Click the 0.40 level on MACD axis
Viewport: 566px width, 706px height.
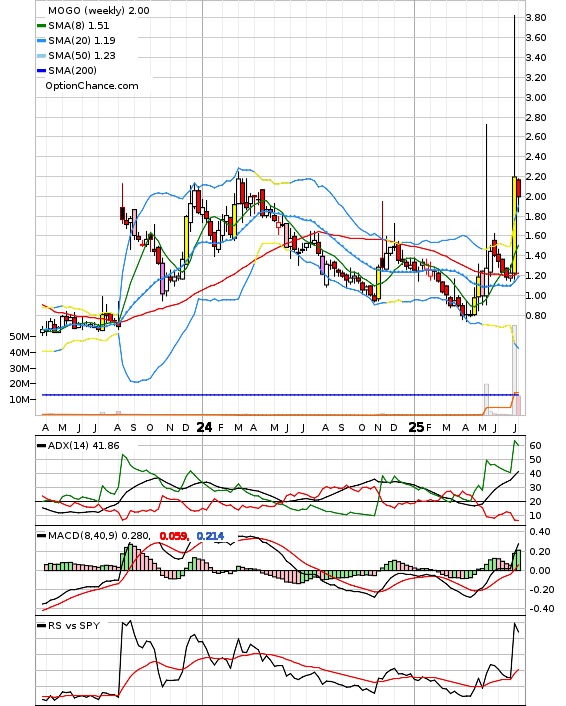point(539,532)
